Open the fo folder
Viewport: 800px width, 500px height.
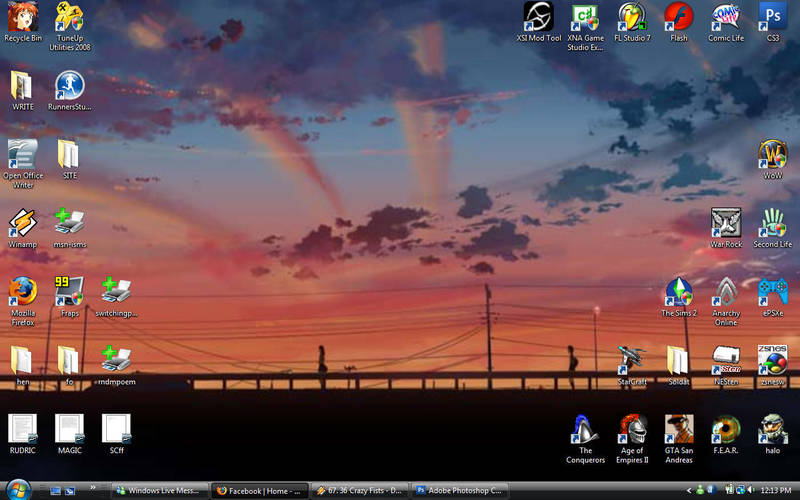coord(69,365)
